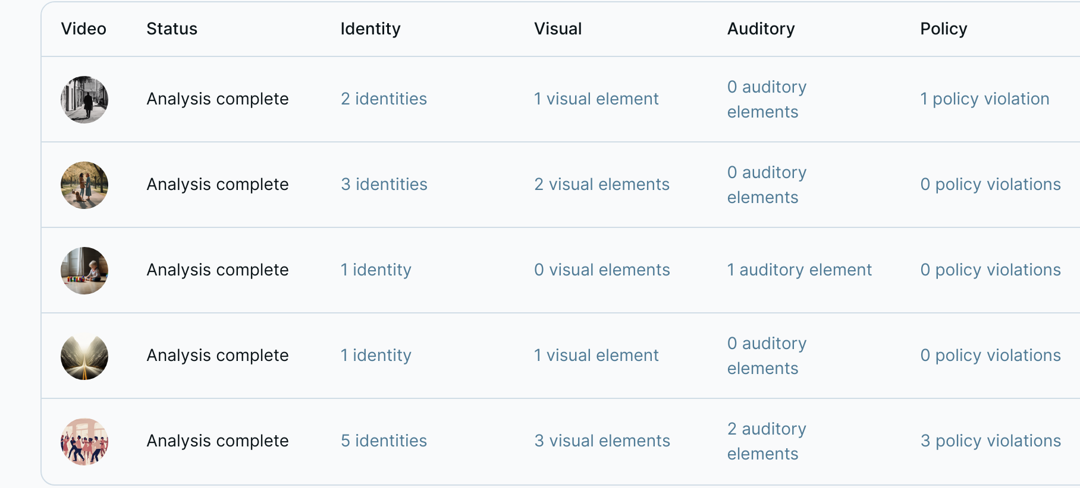Select the 0 visual elements link
The image size is (1080, 488).
[x=602, y=270]
